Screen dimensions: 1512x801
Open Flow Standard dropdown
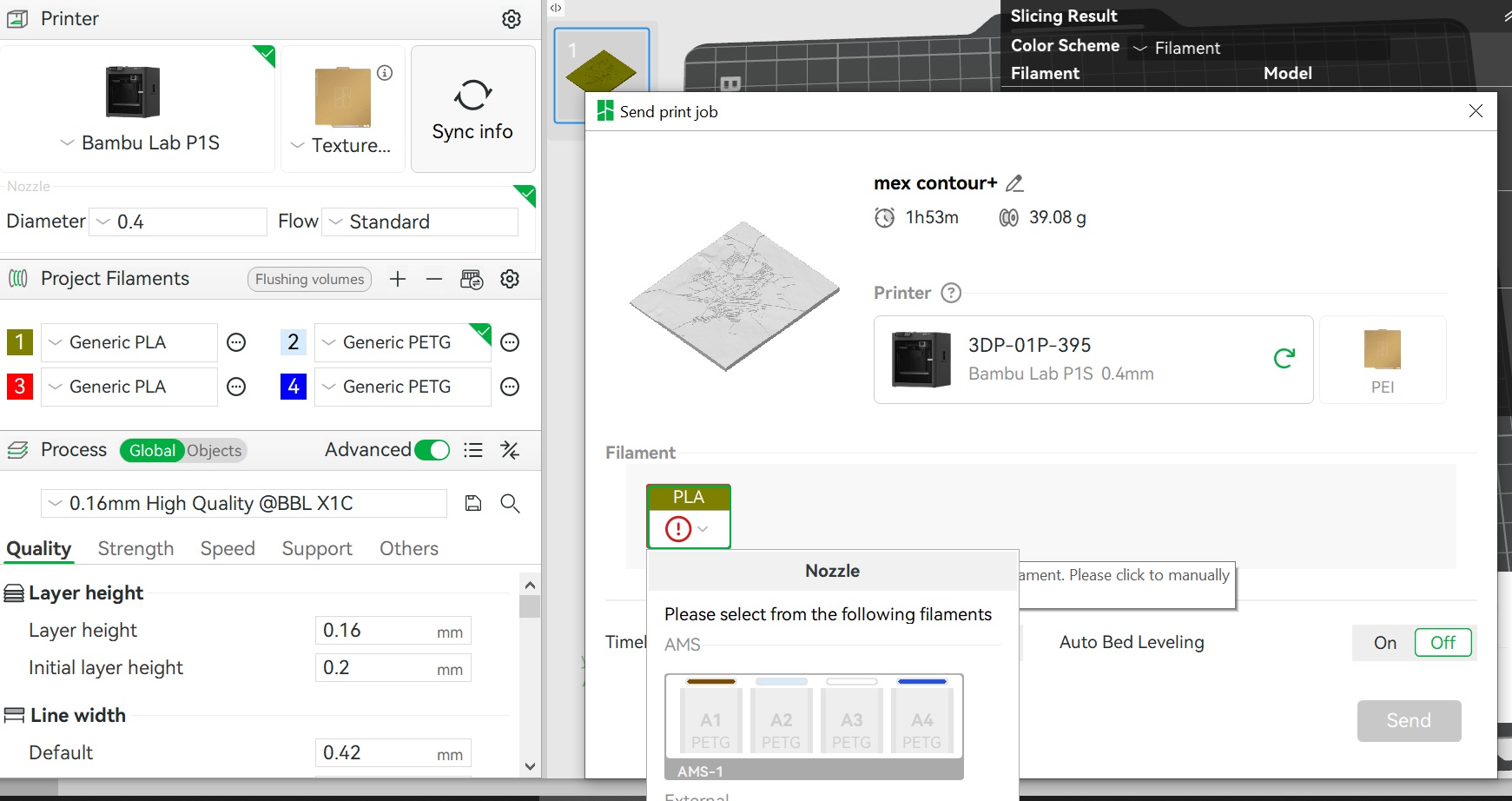pyautogui.click(x=419, y=222)
